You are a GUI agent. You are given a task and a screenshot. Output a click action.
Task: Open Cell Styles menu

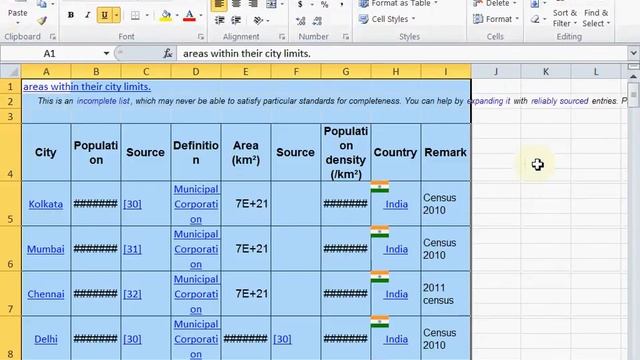point(387,19)
